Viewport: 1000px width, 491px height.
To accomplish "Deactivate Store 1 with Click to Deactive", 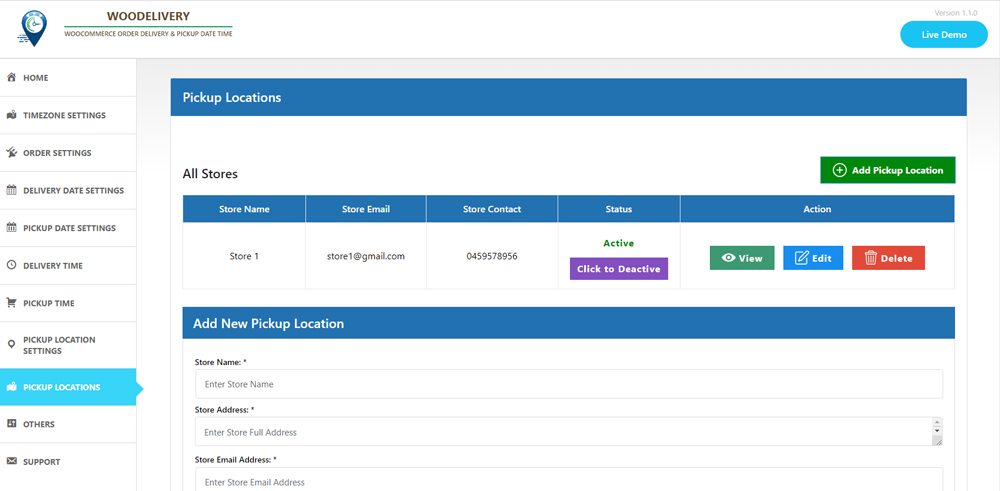I will [x=618, y=269].
